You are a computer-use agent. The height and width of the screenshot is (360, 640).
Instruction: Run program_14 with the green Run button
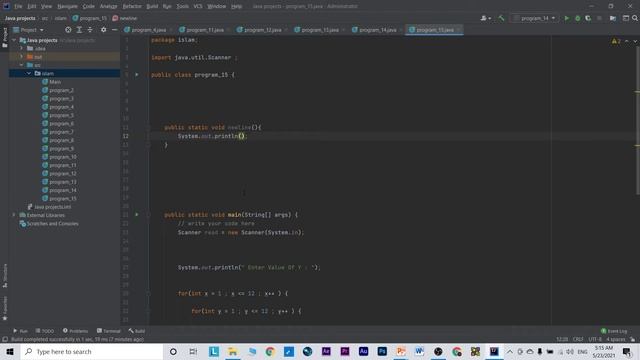coord(567,18)
